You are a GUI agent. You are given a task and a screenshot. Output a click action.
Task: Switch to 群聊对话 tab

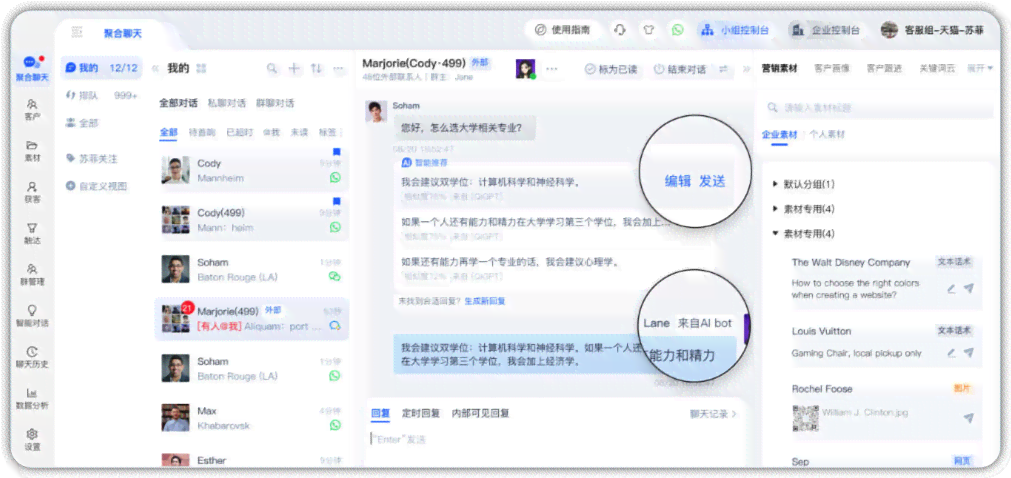pos(275,103)
